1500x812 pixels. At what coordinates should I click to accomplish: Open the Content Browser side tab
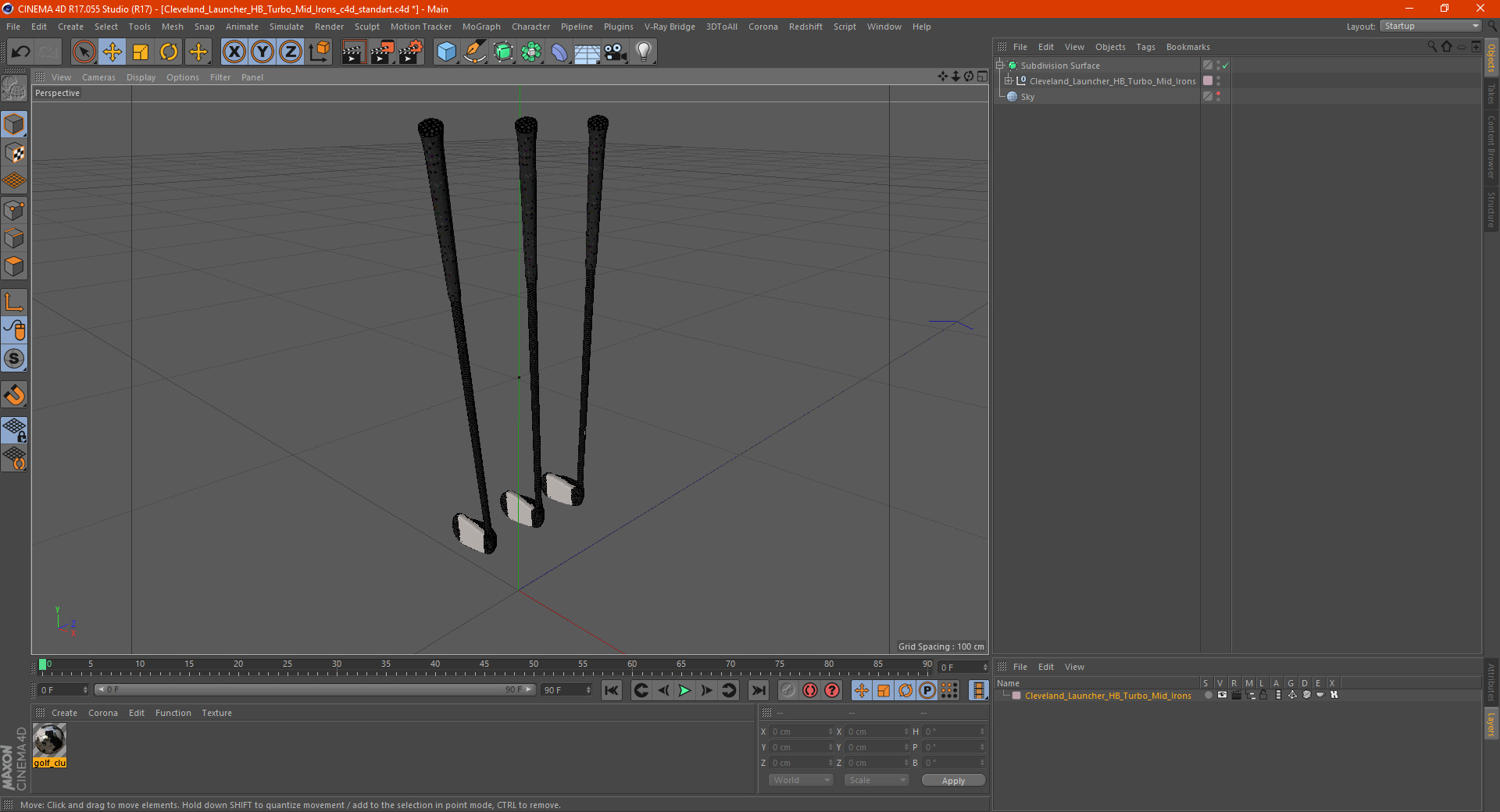tap(1491, 147)
